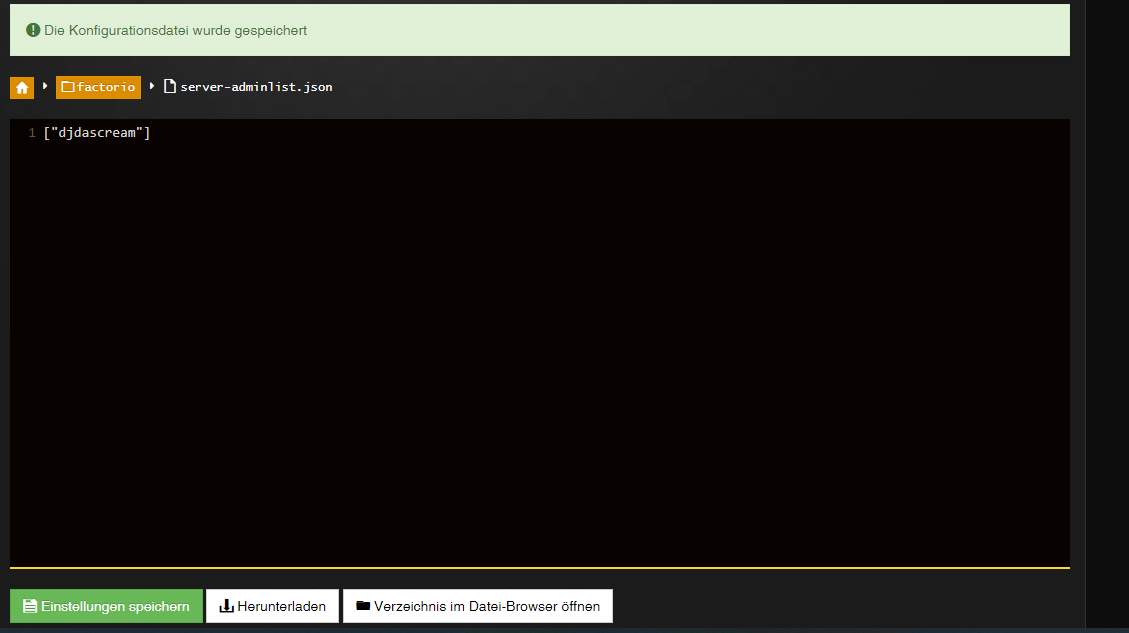Click the closing bracket after "djdascream"
1129x633 pixels.
click(x=147, y=133)
